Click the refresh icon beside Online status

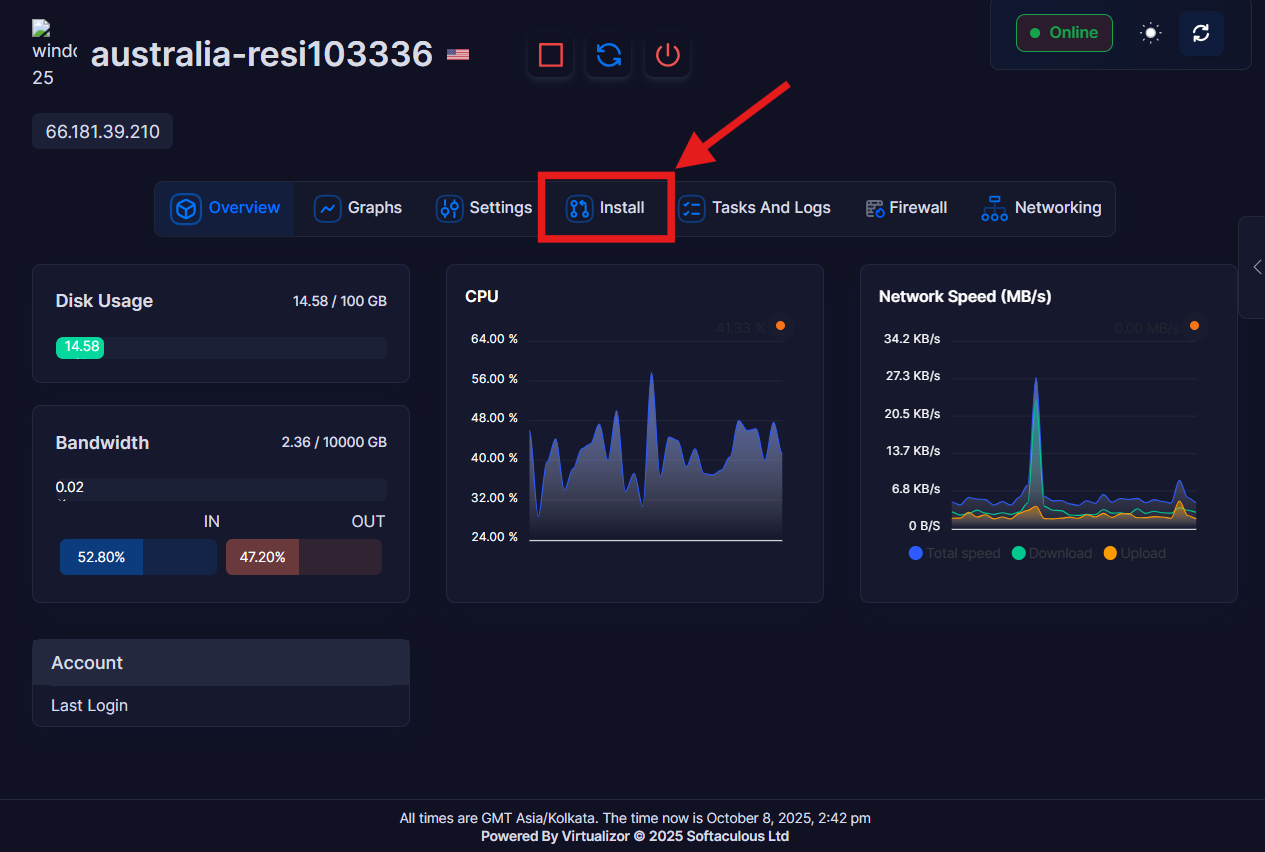[x=1201, y=33]
